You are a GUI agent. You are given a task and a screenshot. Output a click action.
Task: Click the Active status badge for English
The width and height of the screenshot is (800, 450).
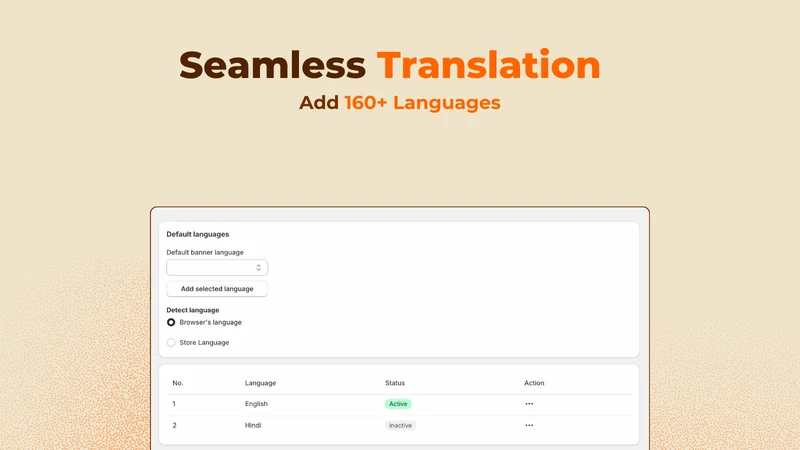[398, 404]
